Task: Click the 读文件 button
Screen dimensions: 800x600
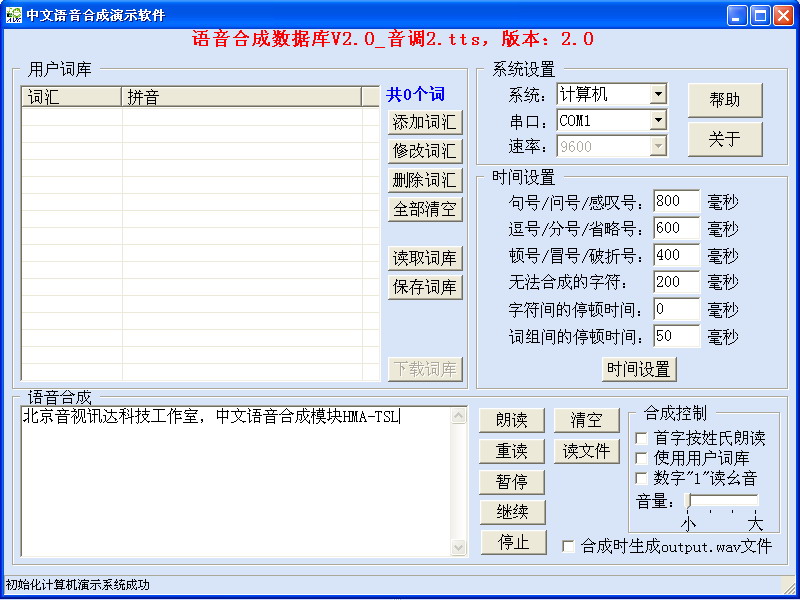Action: (x=587, y=451)
